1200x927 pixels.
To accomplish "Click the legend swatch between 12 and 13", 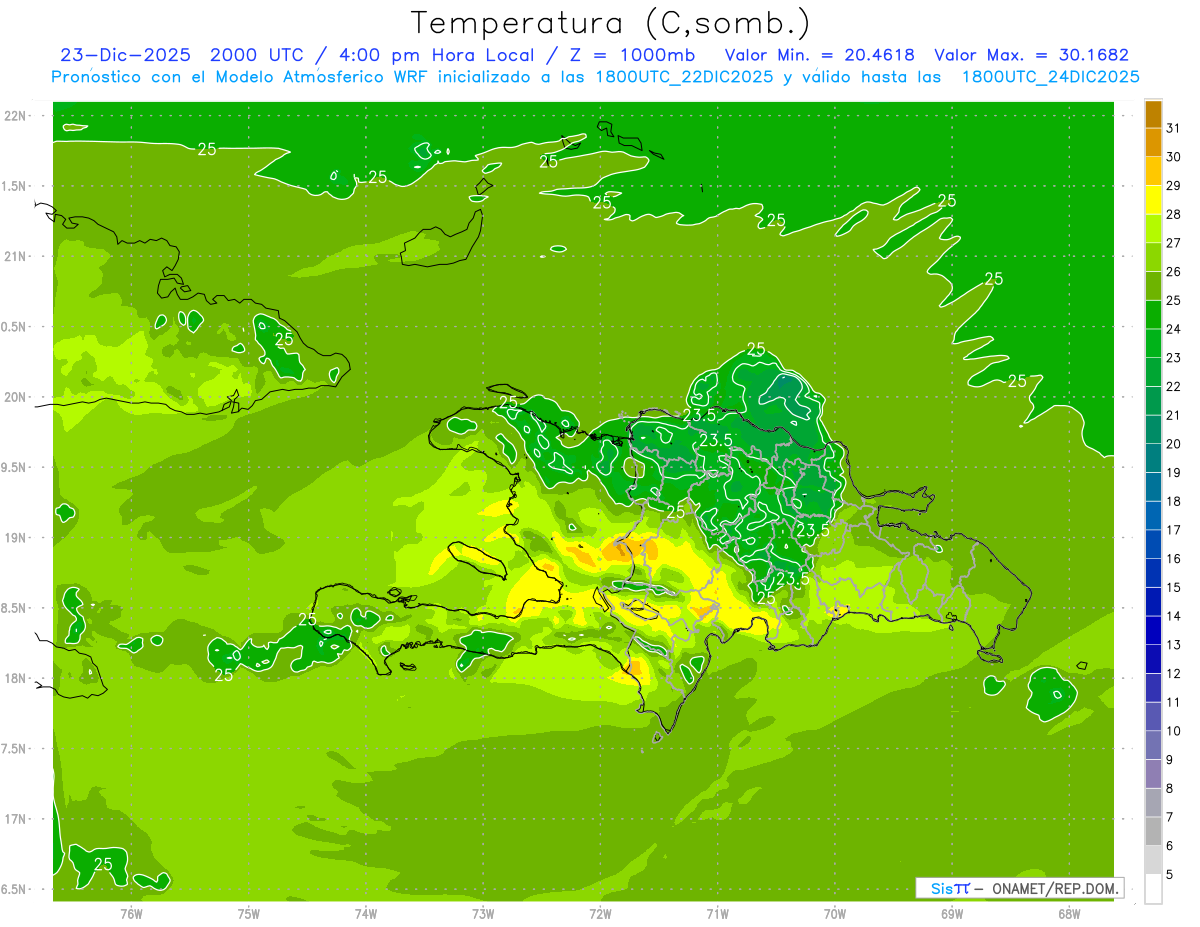I will (x=1153, y=659).
